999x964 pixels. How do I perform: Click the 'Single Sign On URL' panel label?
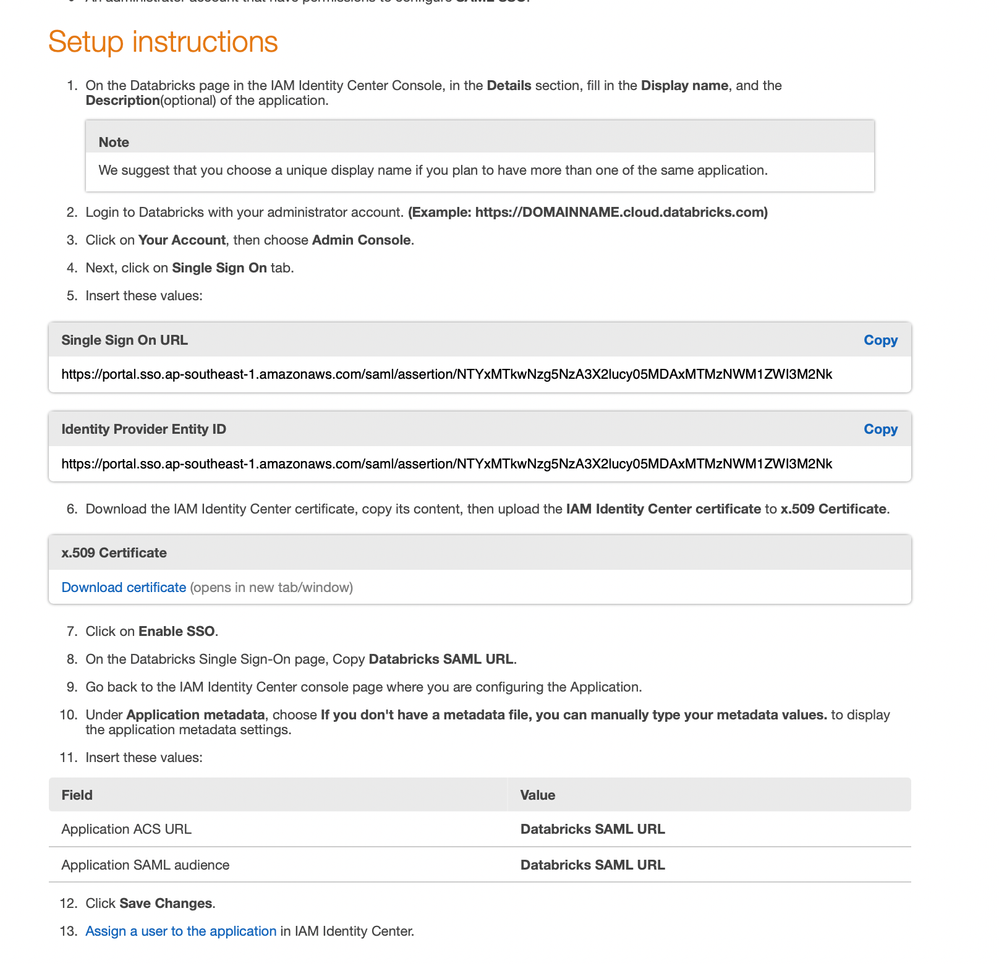124,340
